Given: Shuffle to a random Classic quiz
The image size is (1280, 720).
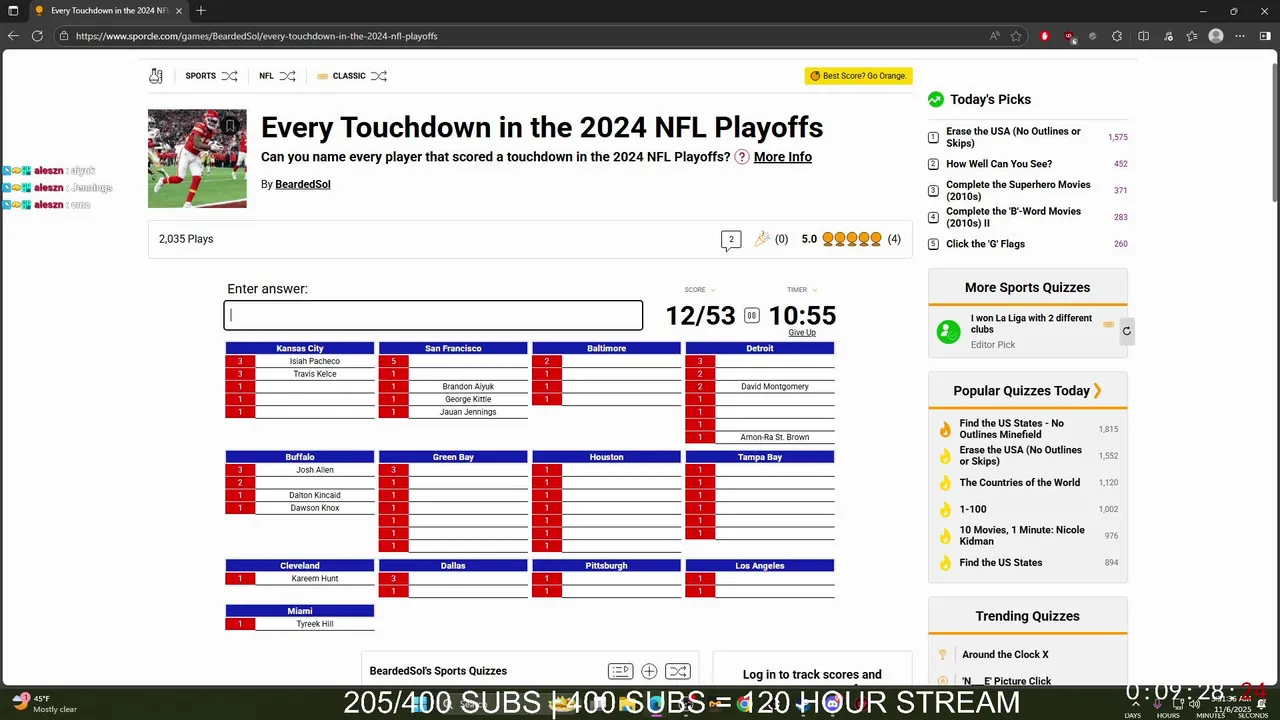Looking at the screenshot, I should coord(378,76).
